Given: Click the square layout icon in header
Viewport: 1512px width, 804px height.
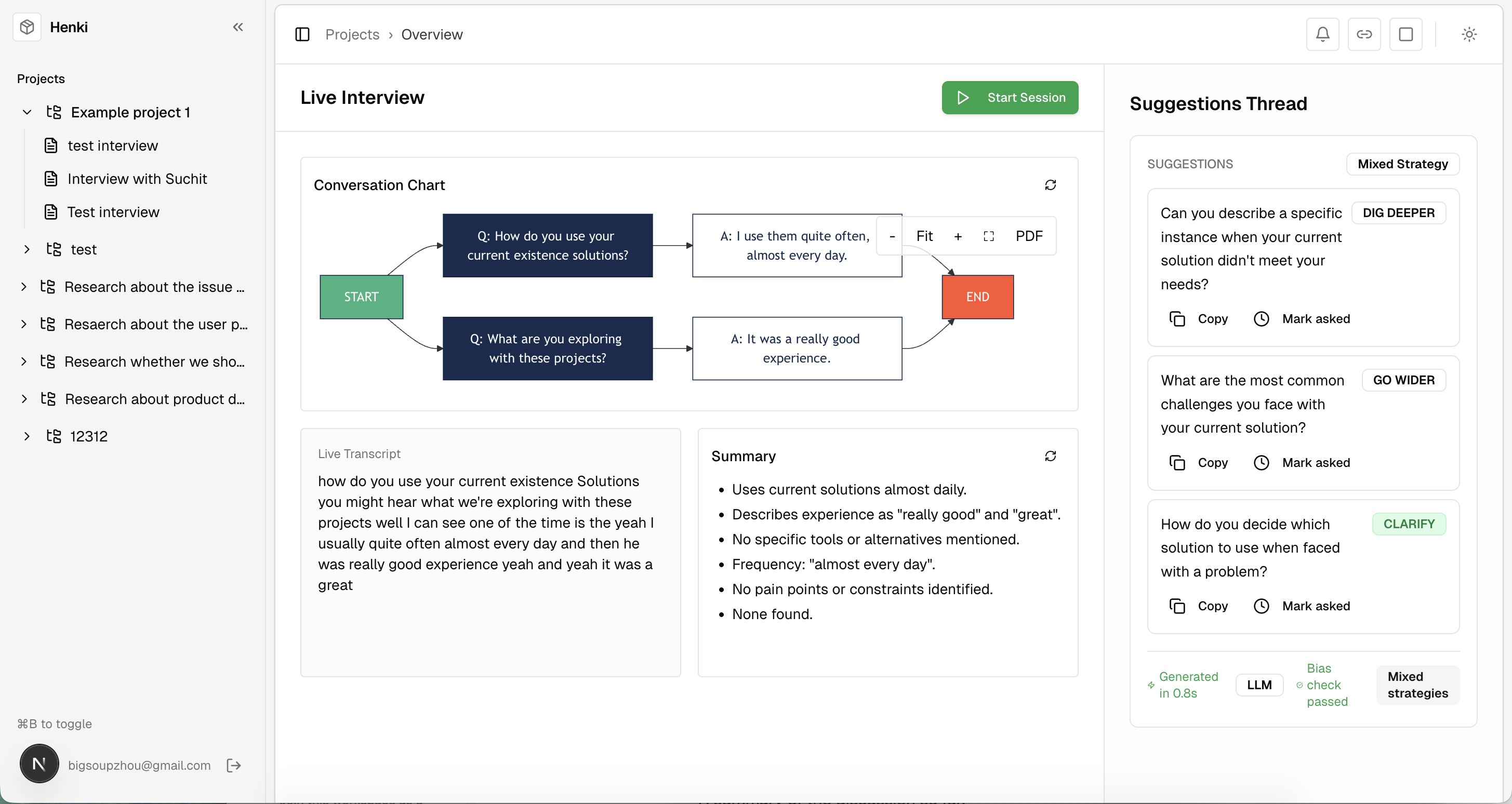Looking at the screenshot, I should 1405,35.
